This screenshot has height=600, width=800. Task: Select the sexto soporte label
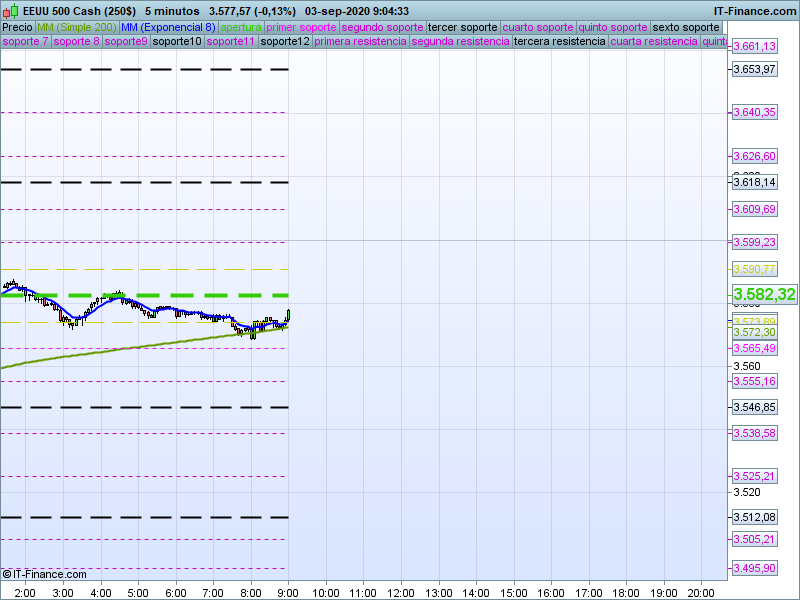pyautogui.click(x=685, y=27)
